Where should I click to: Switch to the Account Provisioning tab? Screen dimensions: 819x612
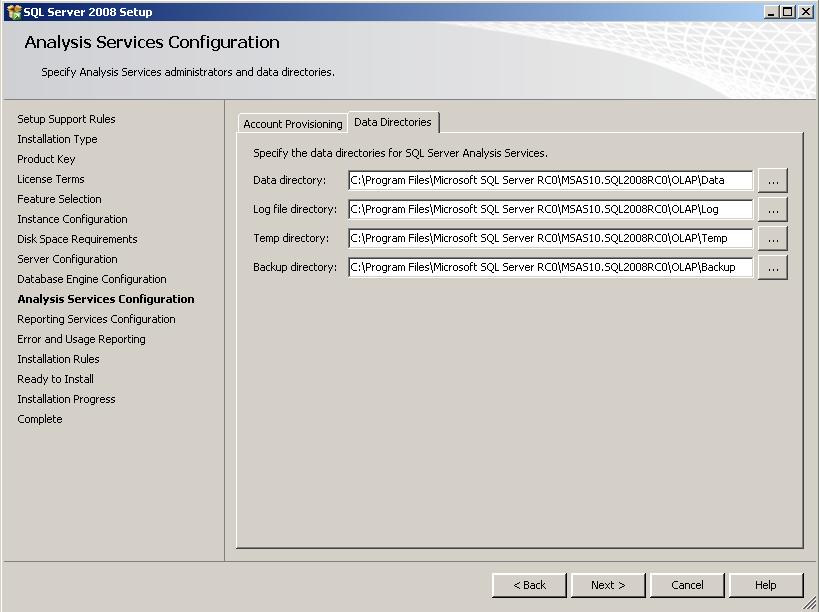(x=292, y=124)
